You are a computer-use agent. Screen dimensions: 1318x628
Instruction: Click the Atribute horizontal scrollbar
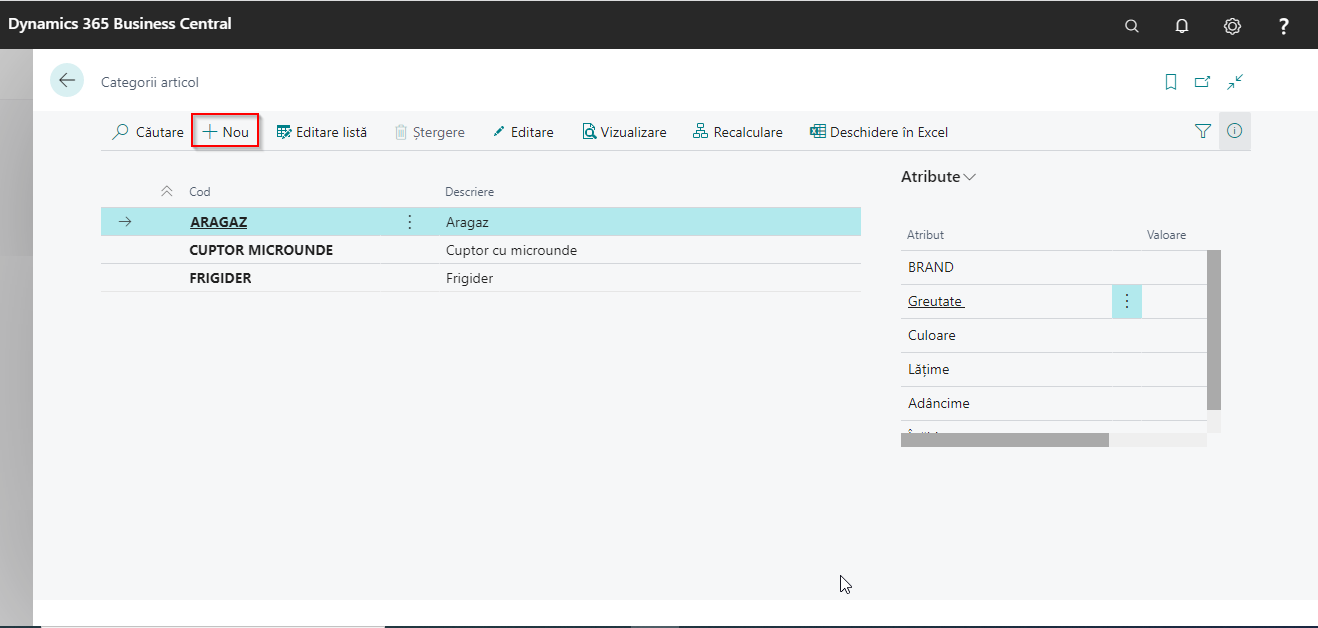point(1004,440)
